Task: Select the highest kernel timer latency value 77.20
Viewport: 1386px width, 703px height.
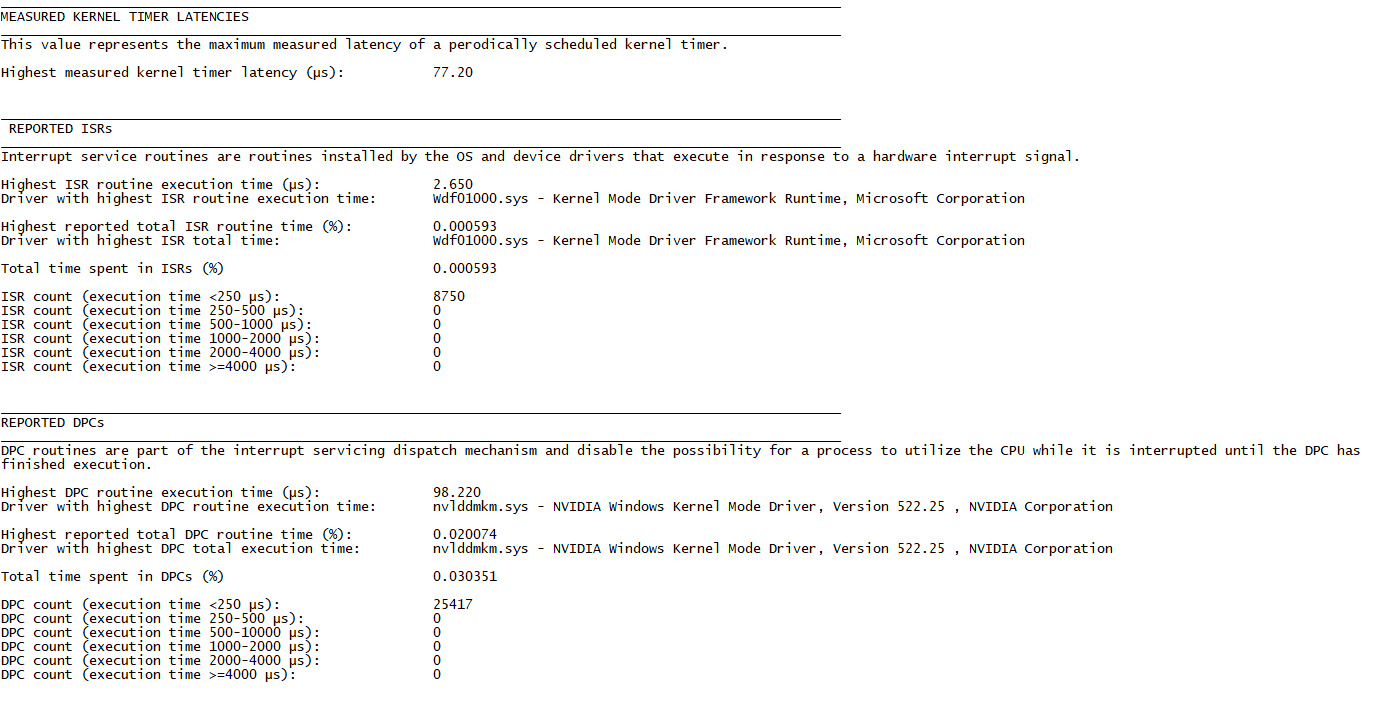Action: point(453,72)
